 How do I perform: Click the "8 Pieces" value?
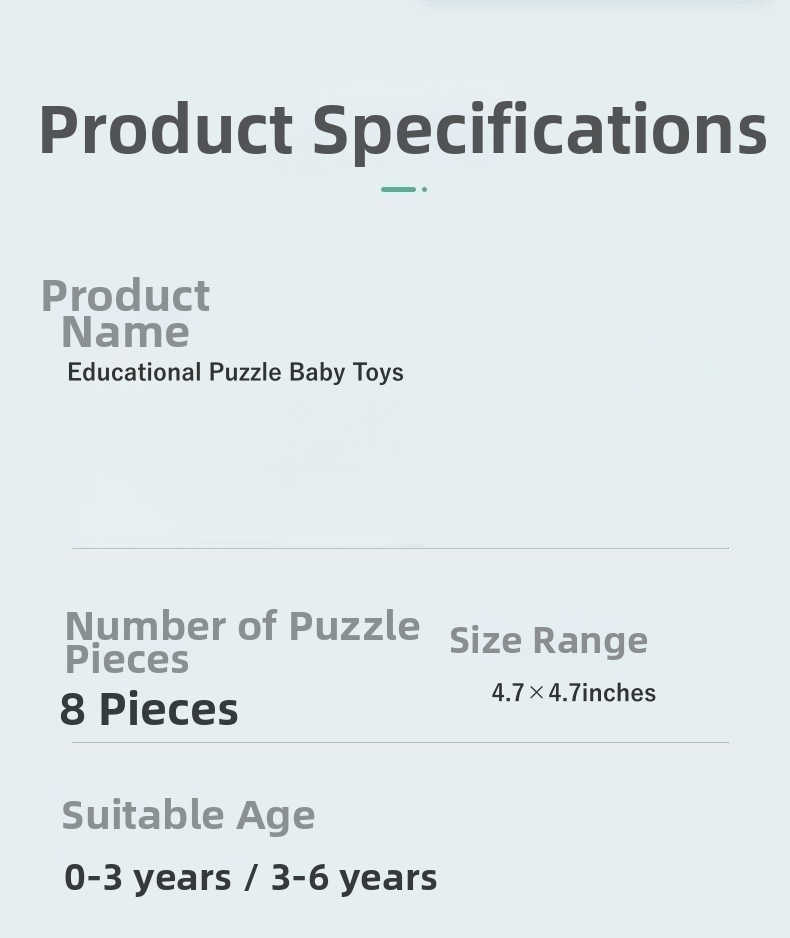[x=149, y=710]
